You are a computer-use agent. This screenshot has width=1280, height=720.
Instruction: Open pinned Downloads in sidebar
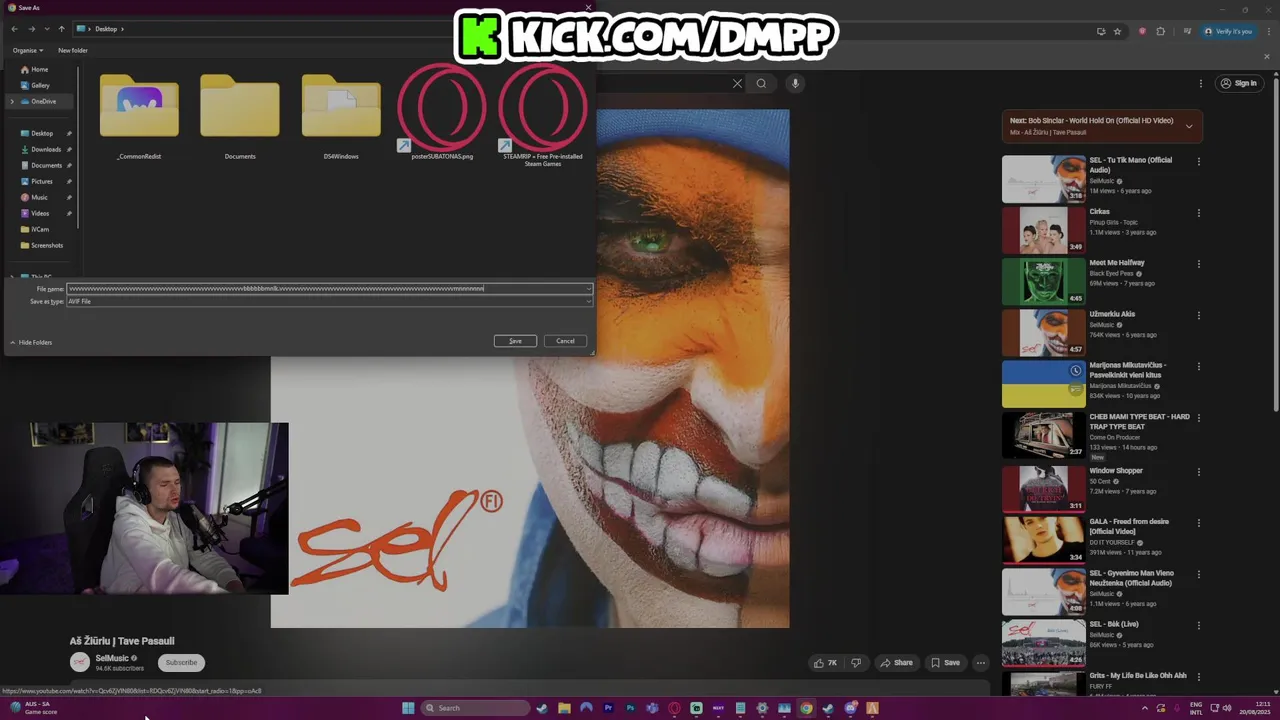[45, 149]
